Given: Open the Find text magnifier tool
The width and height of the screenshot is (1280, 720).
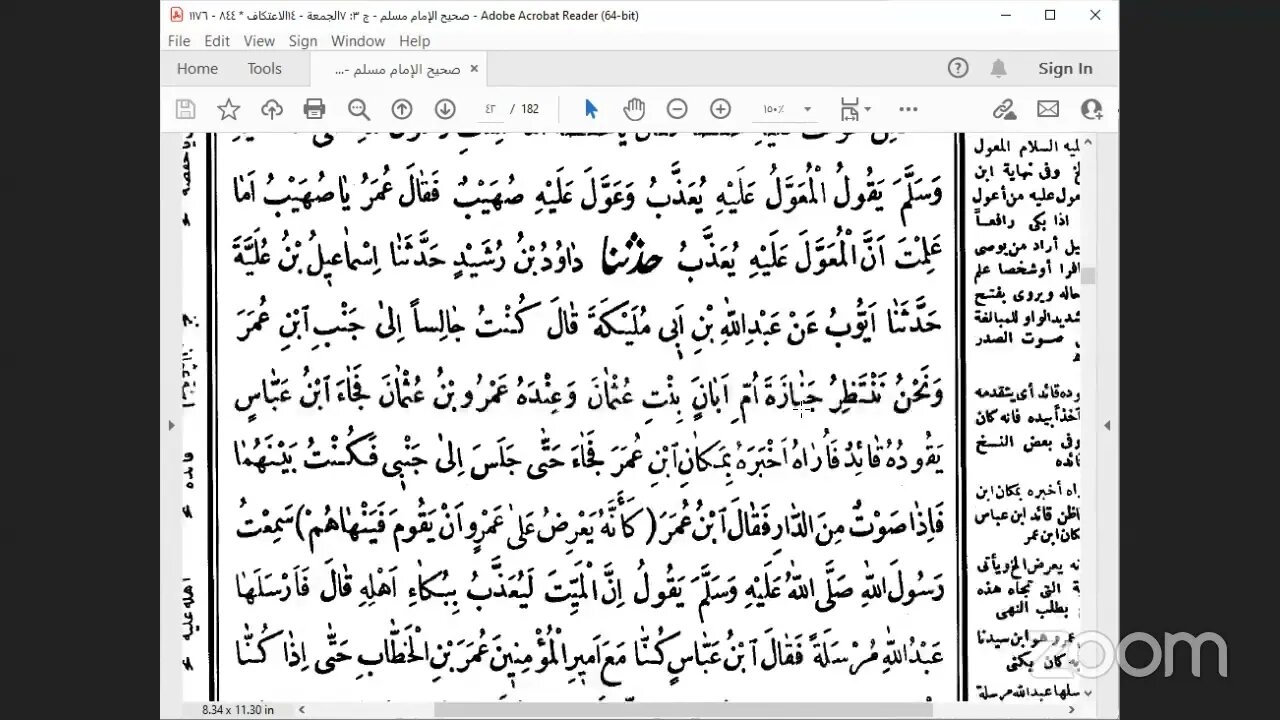Looking at the screenshot, I should click(x=359, y=109).
